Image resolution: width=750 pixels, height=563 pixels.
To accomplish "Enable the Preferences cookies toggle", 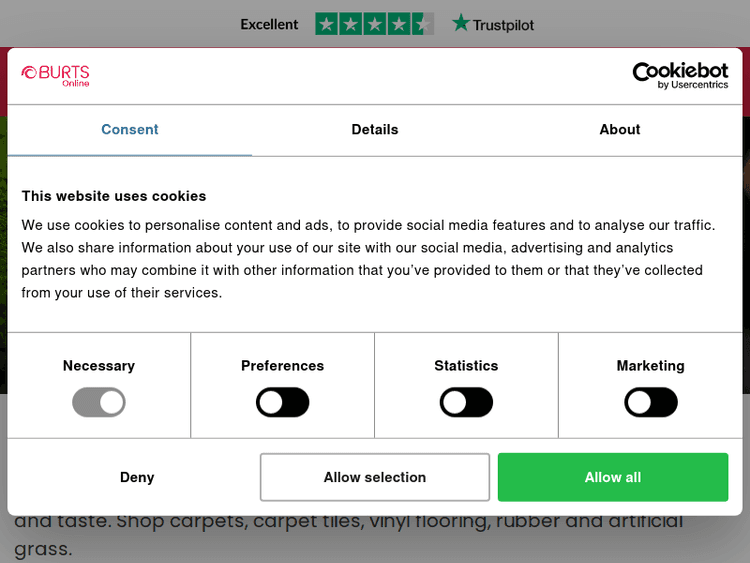I will pyautogui.click(x=283, y=403).
